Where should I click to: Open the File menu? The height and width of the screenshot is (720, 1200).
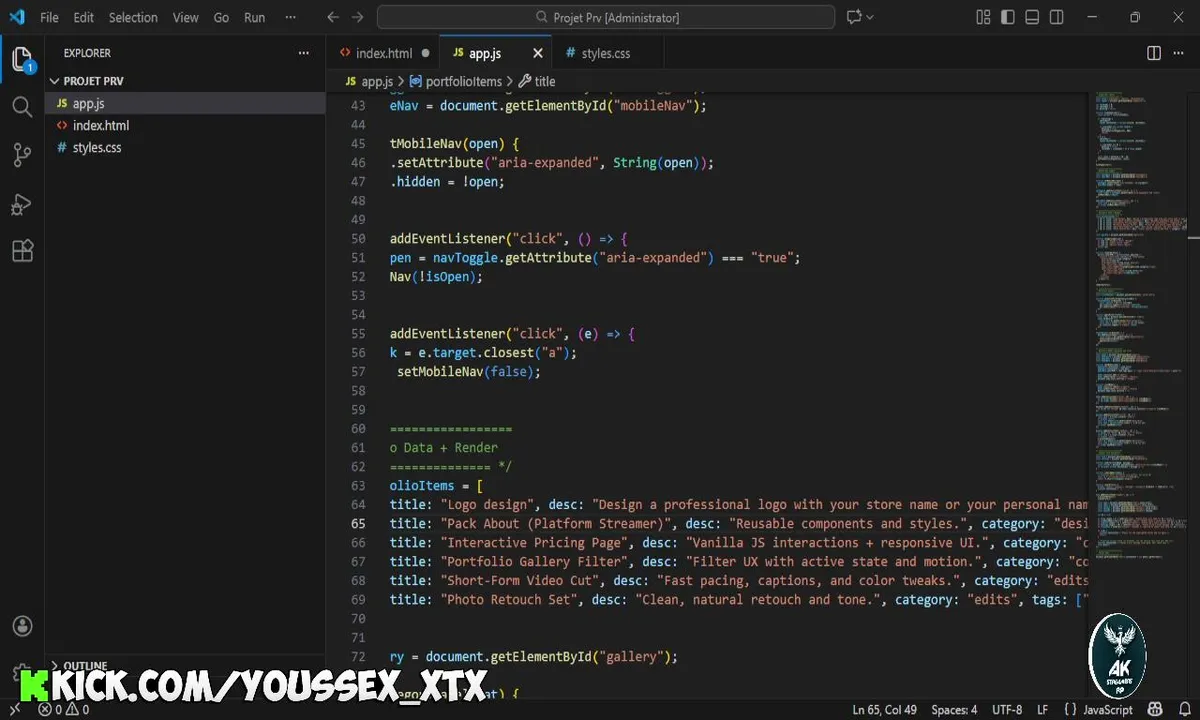[x=49, y=17]
